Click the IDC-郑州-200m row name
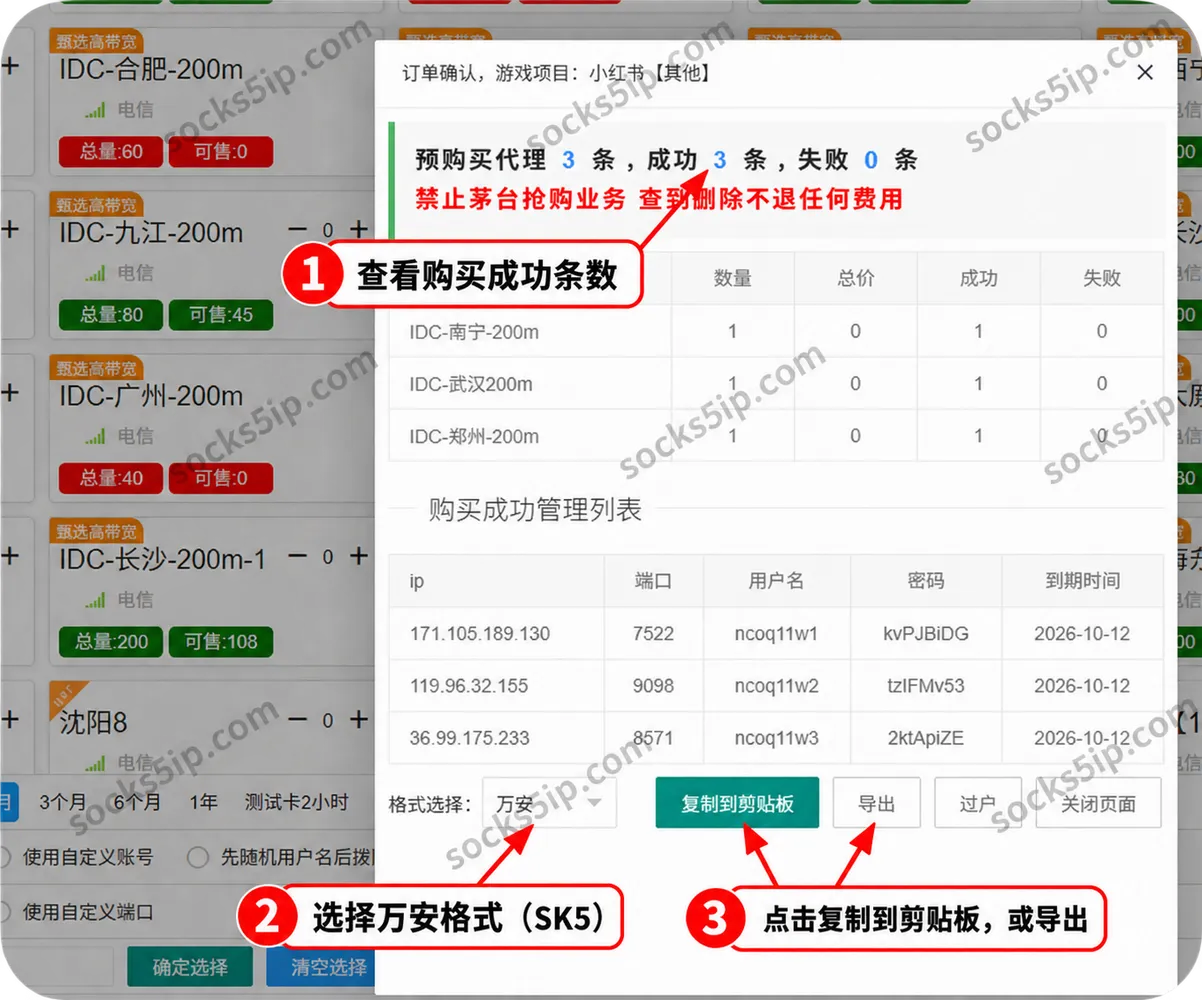Screen dimensions: 1202x1000 point(474,436)
